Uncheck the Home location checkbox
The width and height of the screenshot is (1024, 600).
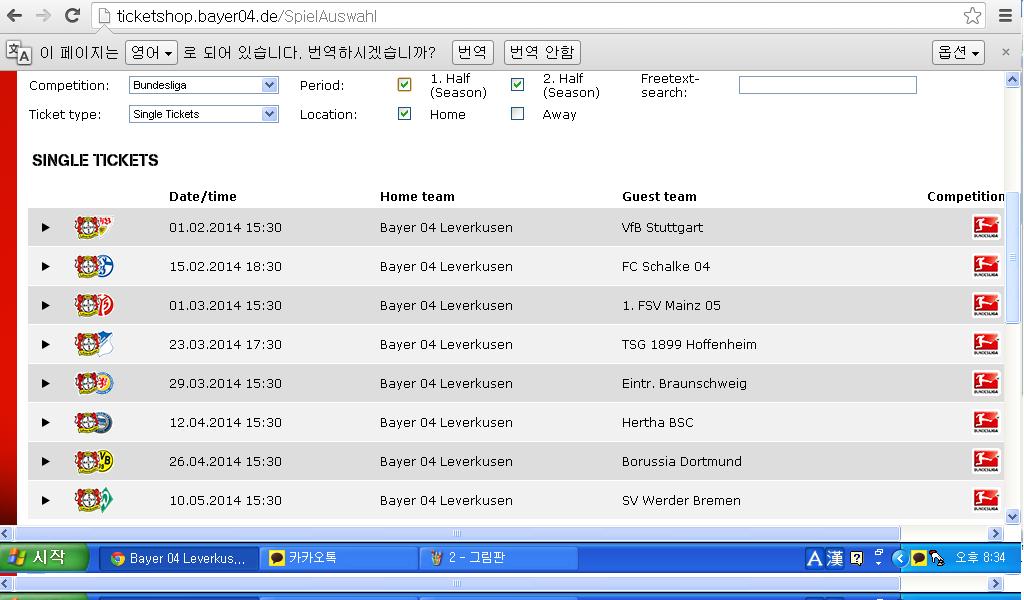point(404,114)
